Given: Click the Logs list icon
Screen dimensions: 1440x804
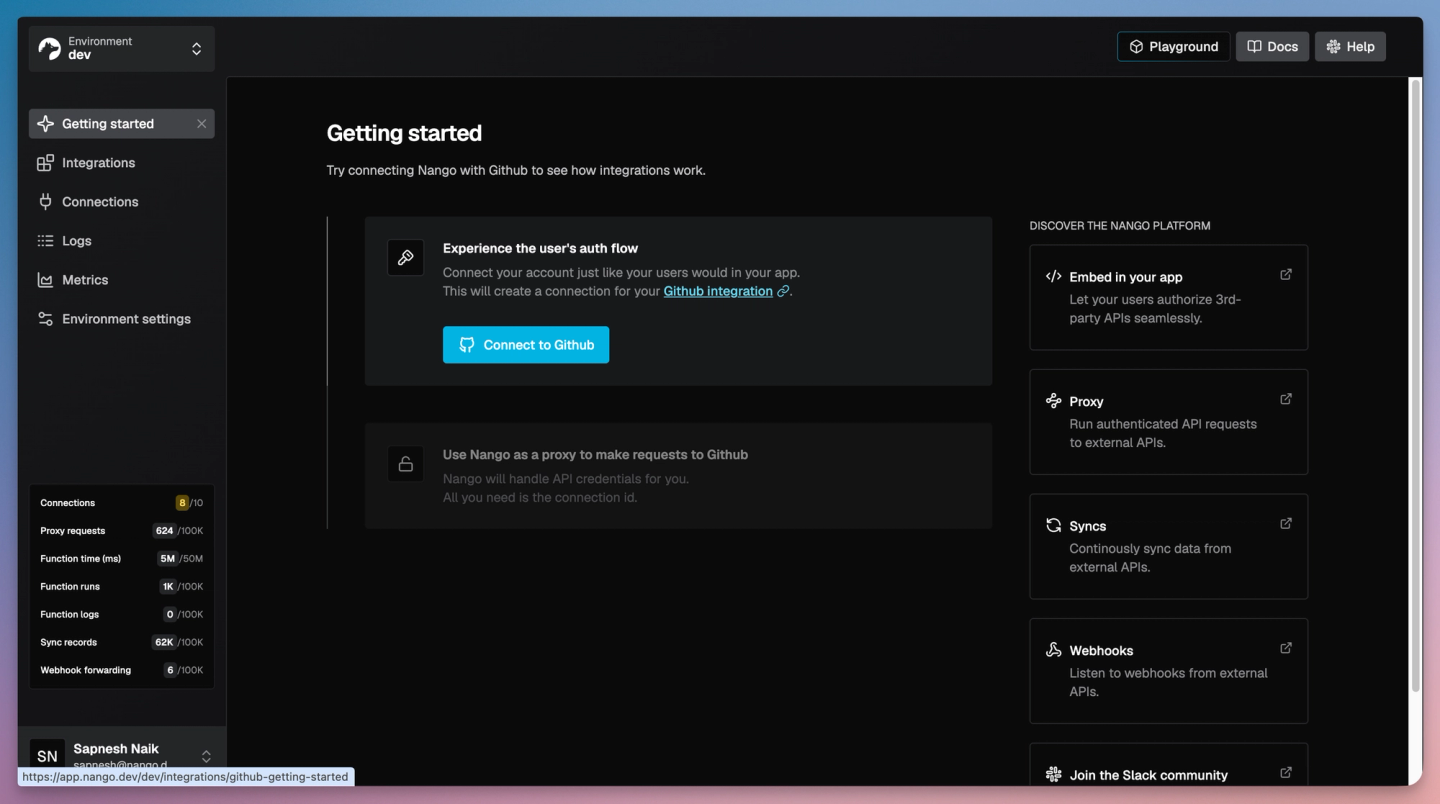Looking at the screenshot, I should point(45,241).
